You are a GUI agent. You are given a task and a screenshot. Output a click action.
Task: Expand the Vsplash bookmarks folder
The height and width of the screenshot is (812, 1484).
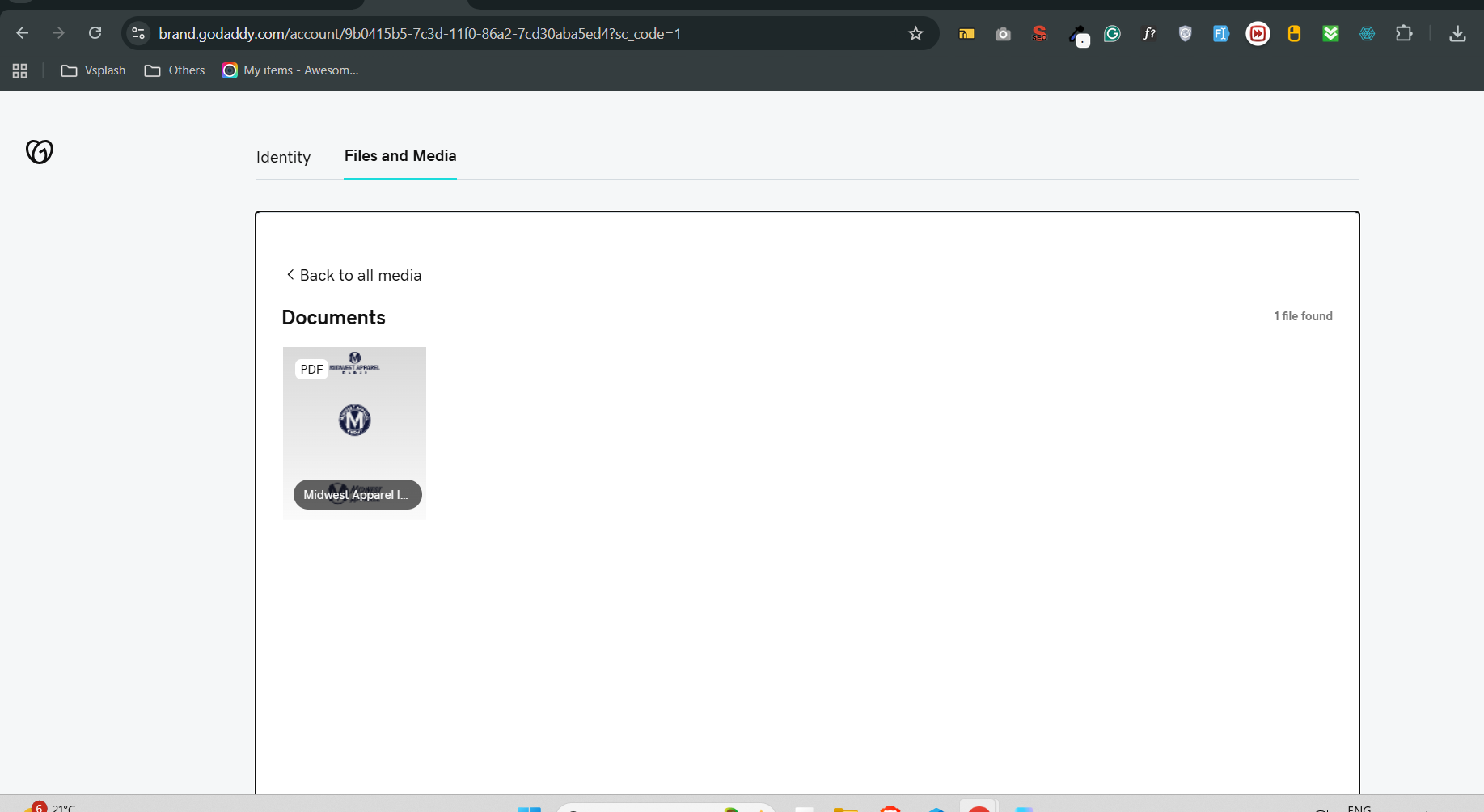94,70
